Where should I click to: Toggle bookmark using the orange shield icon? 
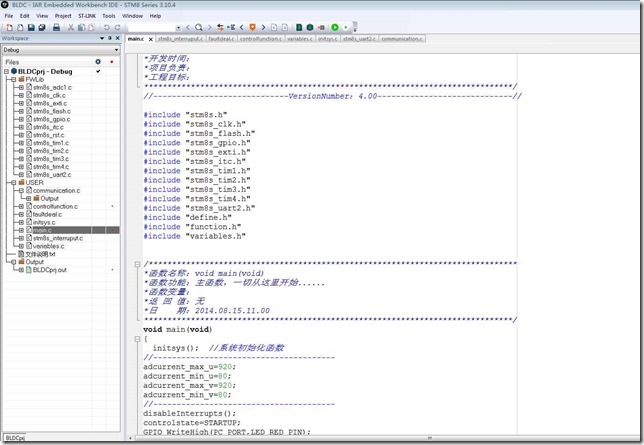tap(253, 28)
